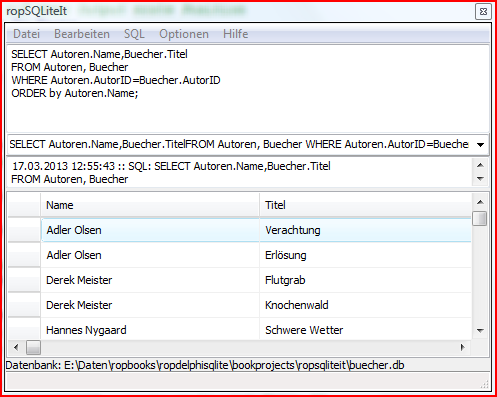Open the Optionen menu
Viewport: 497px width, 397px height.
click(x=184, y=34)
